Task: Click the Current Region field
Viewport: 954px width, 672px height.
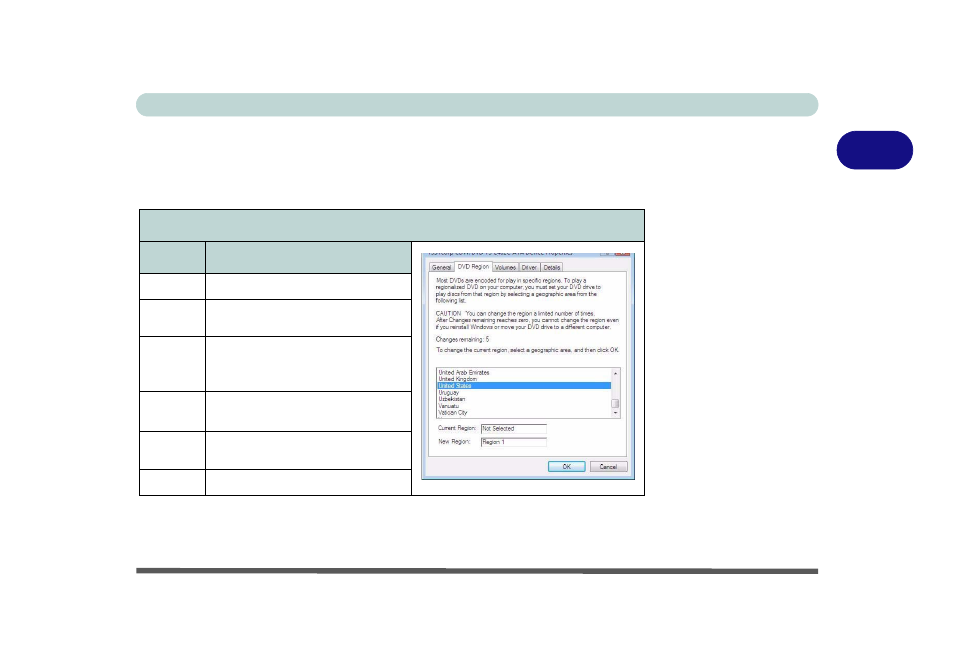Action: click(x=514, y=429)
